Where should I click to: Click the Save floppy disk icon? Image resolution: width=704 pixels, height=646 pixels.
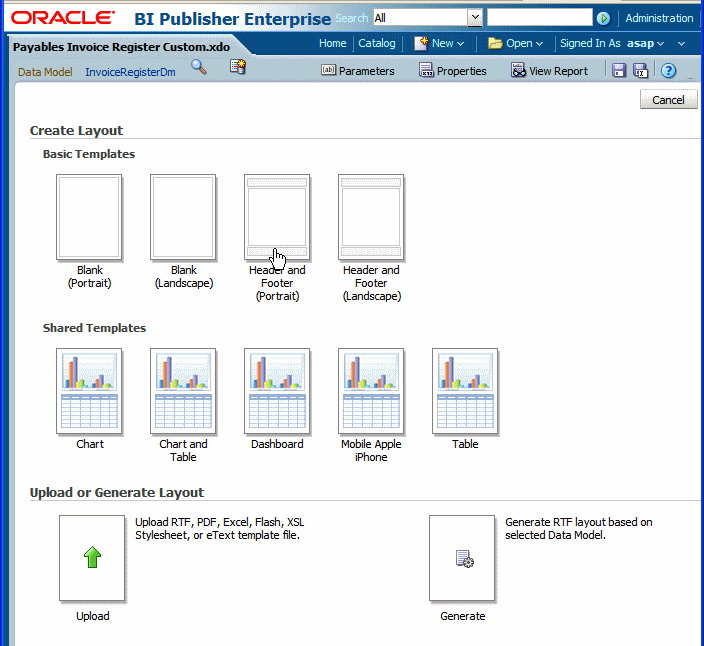(619, 70)
